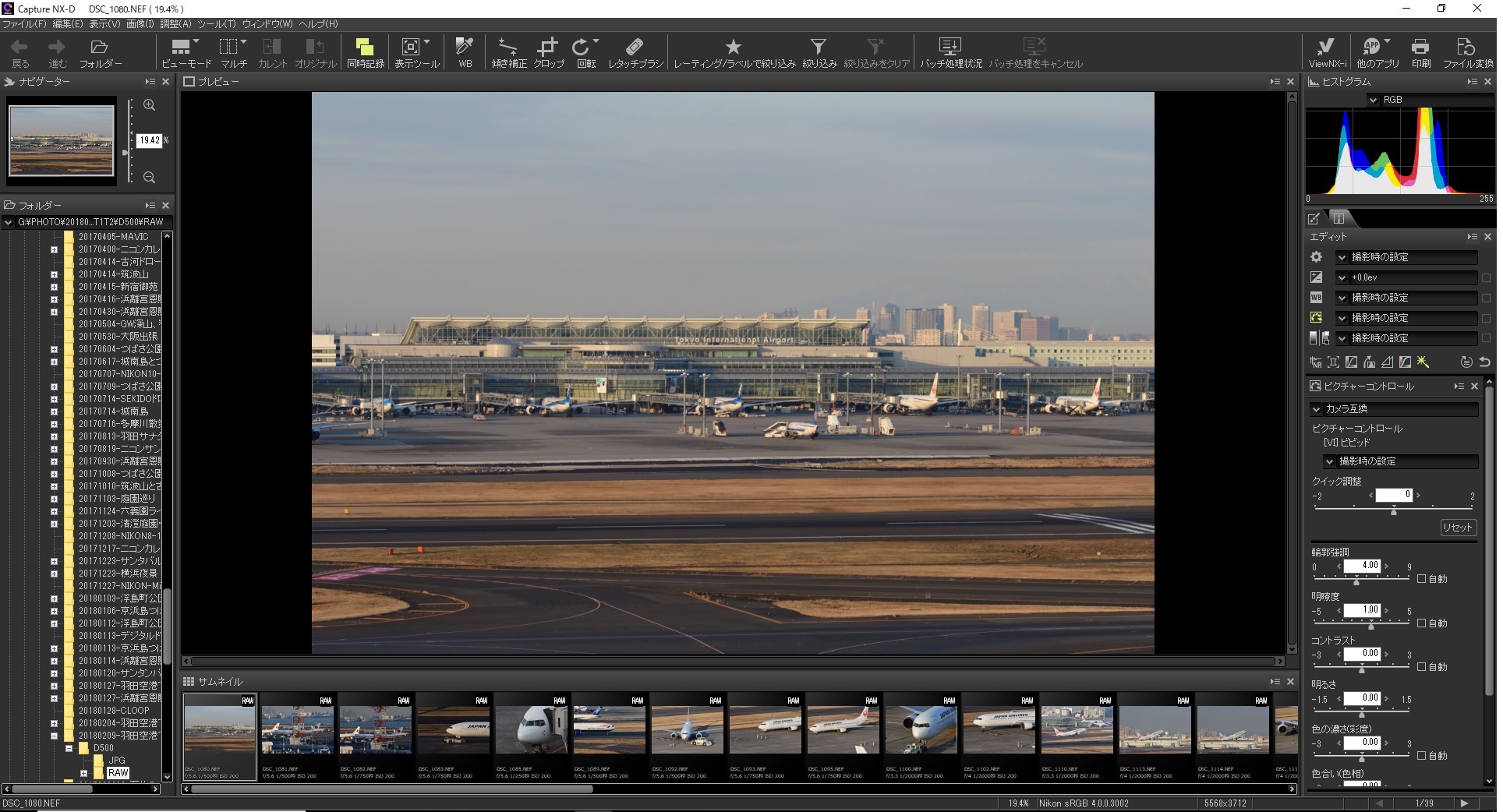Open the RGB histogram channel dropdown
Viewport: 1503px width, 812px height.
coord(1374,100)
